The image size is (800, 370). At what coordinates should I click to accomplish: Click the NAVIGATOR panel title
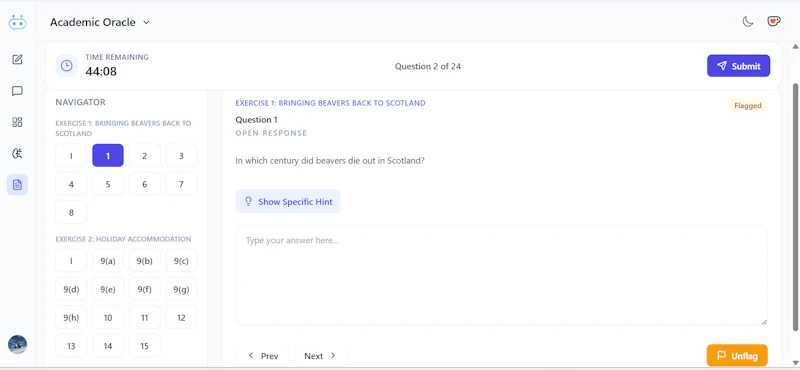click(81, 102)
